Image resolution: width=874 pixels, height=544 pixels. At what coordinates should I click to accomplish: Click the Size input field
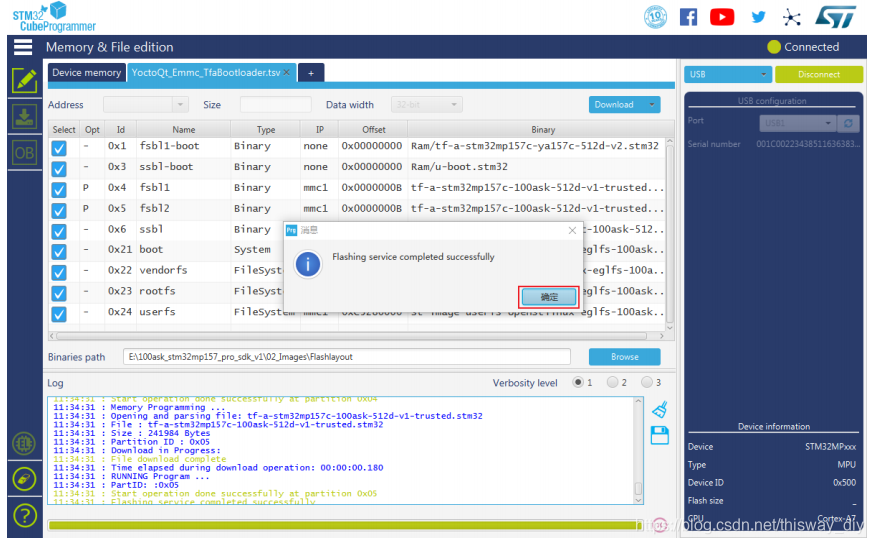(x=275, y=105)
